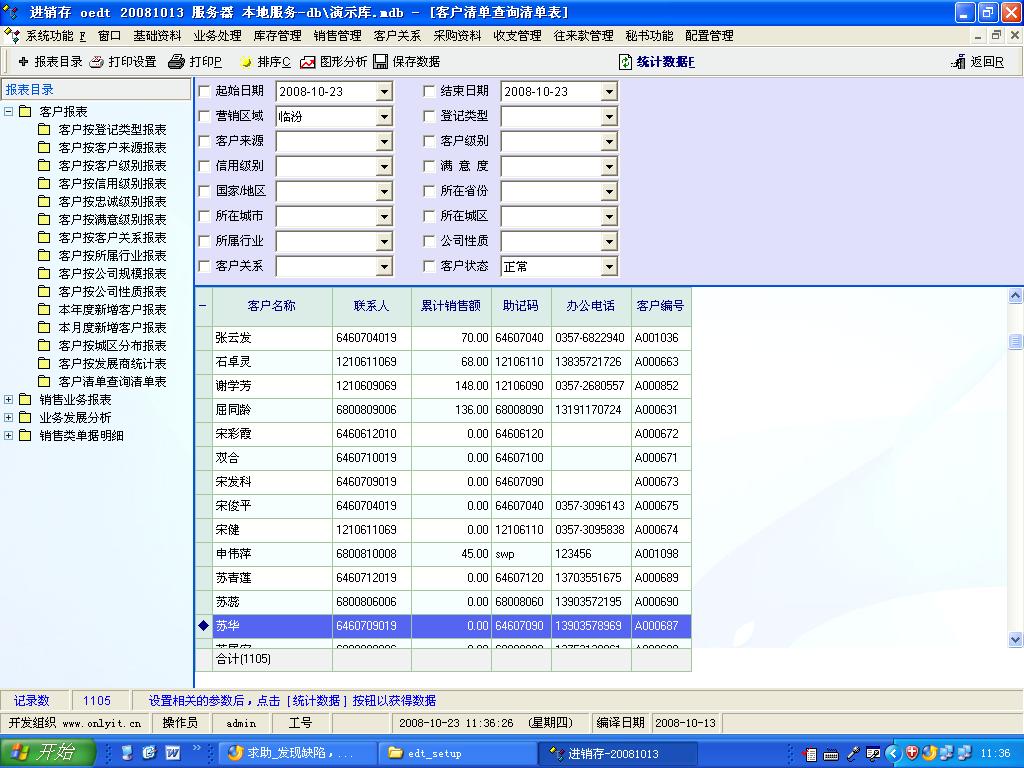Screen dimensions: 1024x768
Task: Enable the 起始日期 checkbox
Action: click(x=205, y=91)
